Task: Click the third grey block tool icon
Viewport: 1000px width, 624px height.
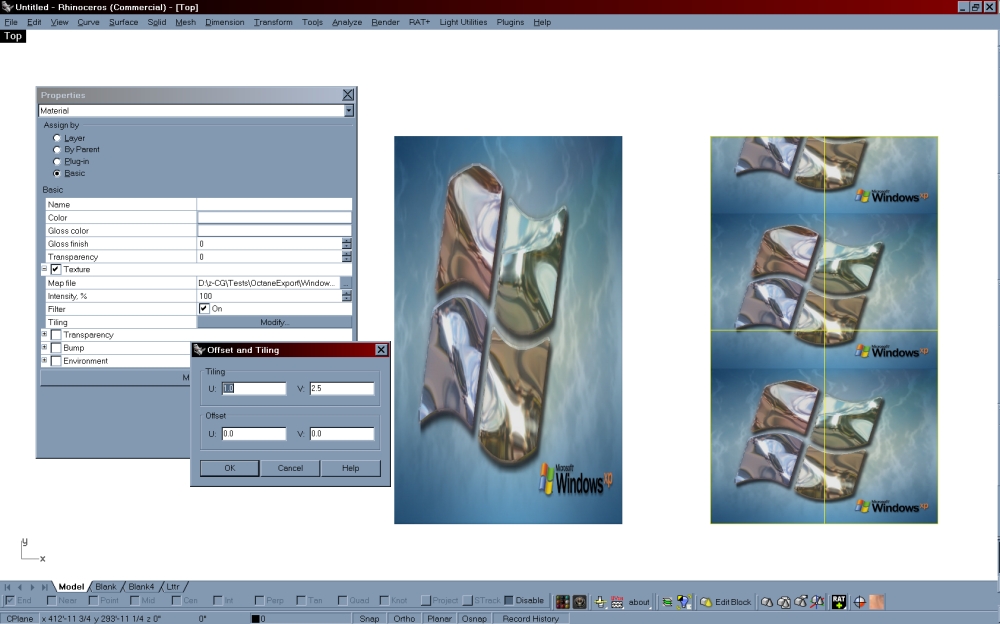Action: pyautogui.click(x=800, y=602)
